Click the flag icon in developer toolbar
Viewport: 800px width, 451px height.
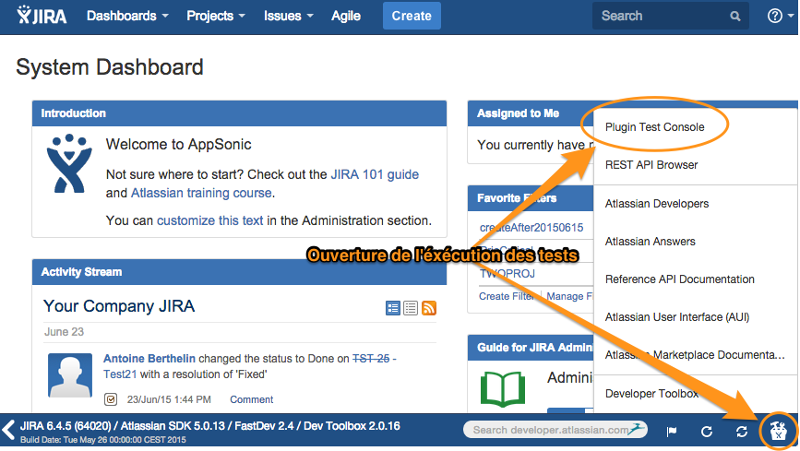click(x=671, y=432)
